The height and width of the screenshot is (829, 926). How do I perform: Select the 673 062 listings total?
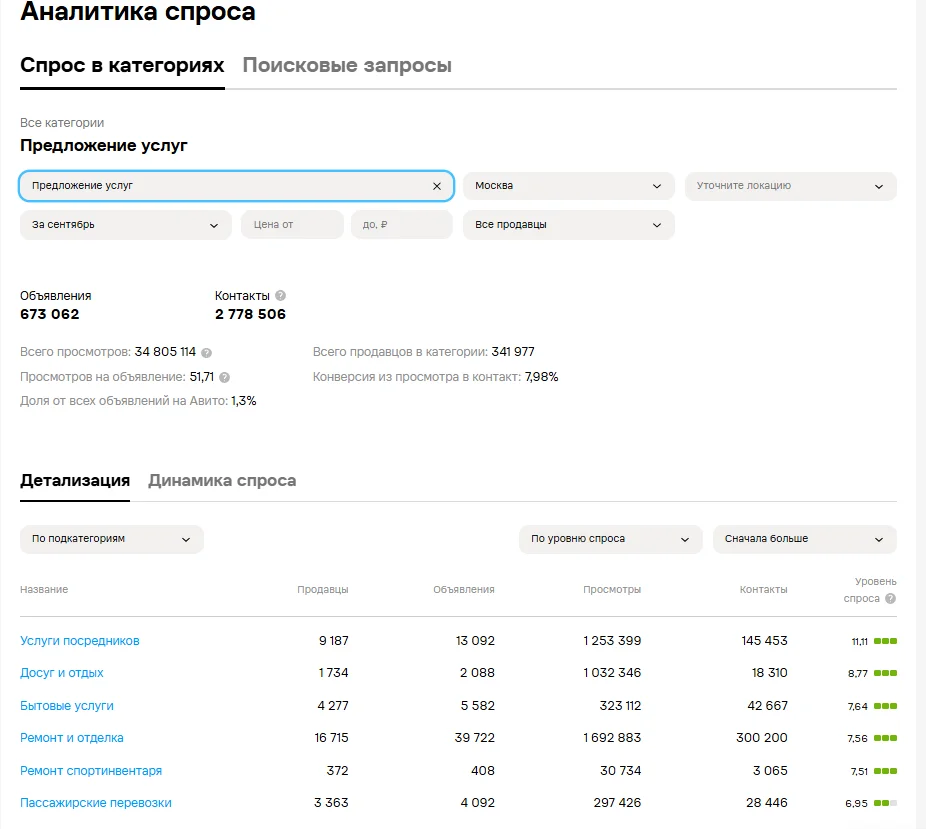[x=50, y=314]
